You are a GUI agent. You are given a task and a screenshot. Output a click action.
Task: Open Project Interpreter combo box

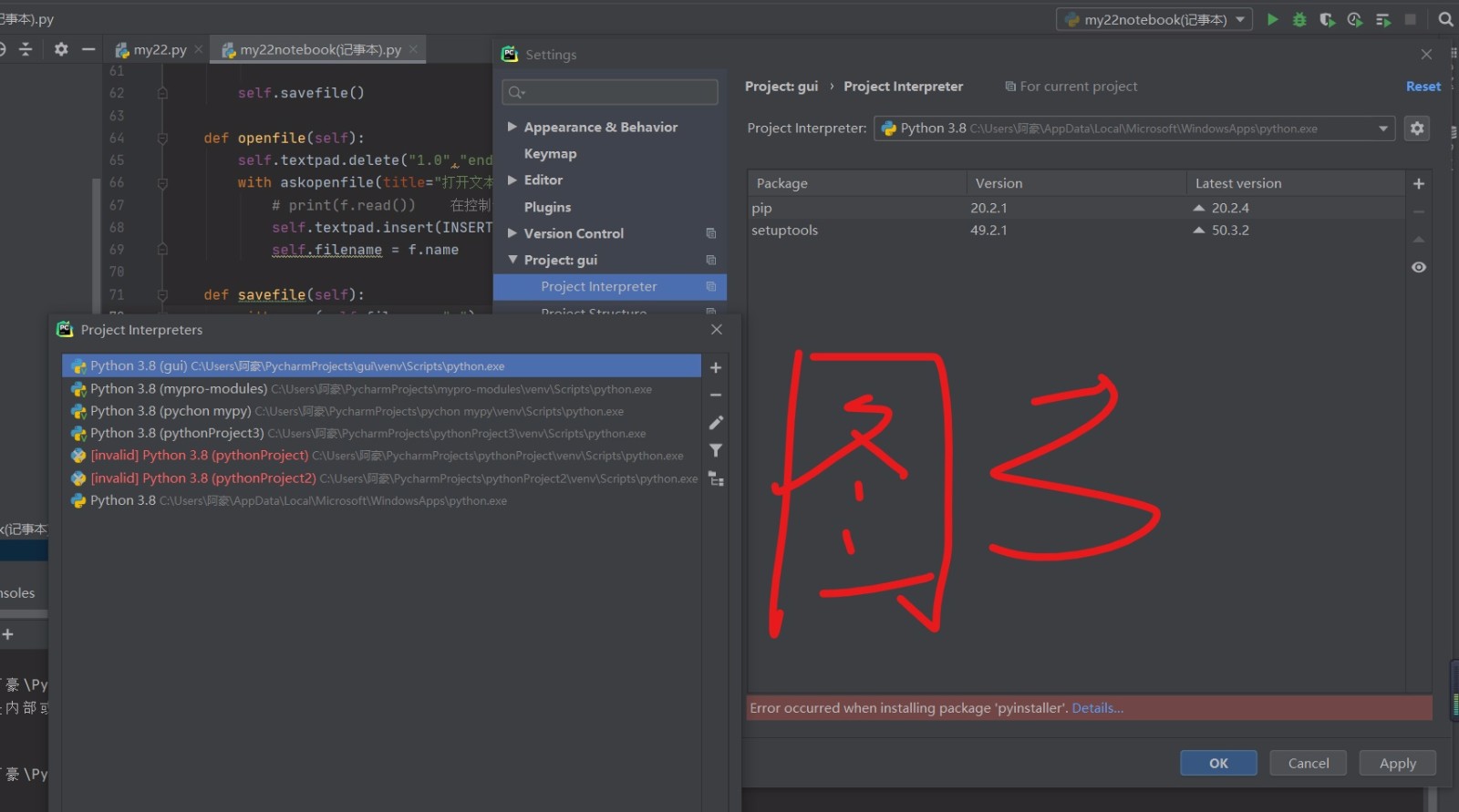[1134, 128]
